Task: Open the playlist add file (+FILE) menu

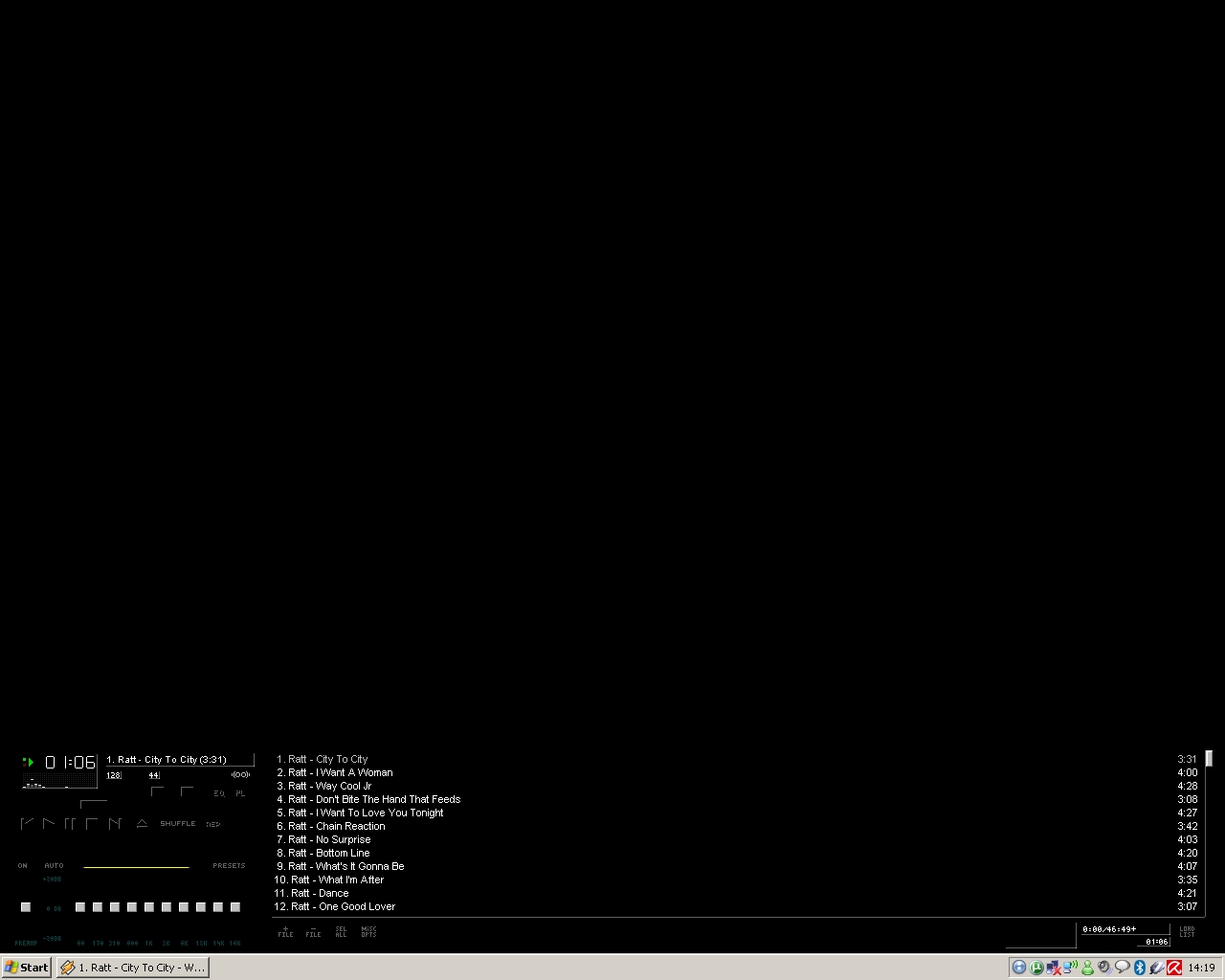Action: pyautogui.click(x=285, y=931)
